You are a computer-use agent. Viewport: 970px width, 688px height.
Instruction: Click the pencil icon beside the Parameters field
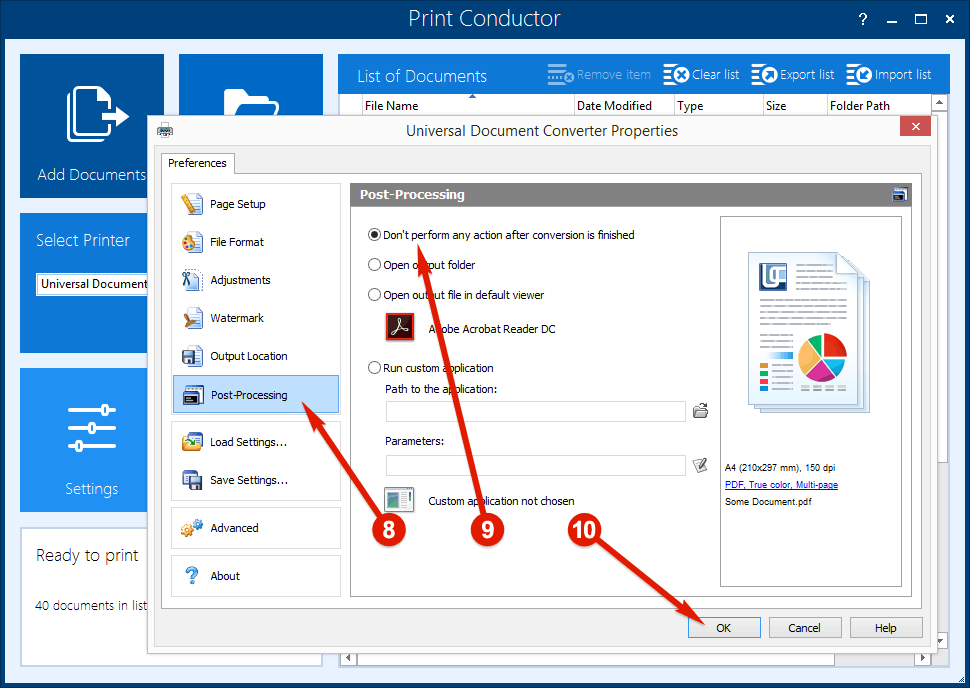(x=699, y=464)
